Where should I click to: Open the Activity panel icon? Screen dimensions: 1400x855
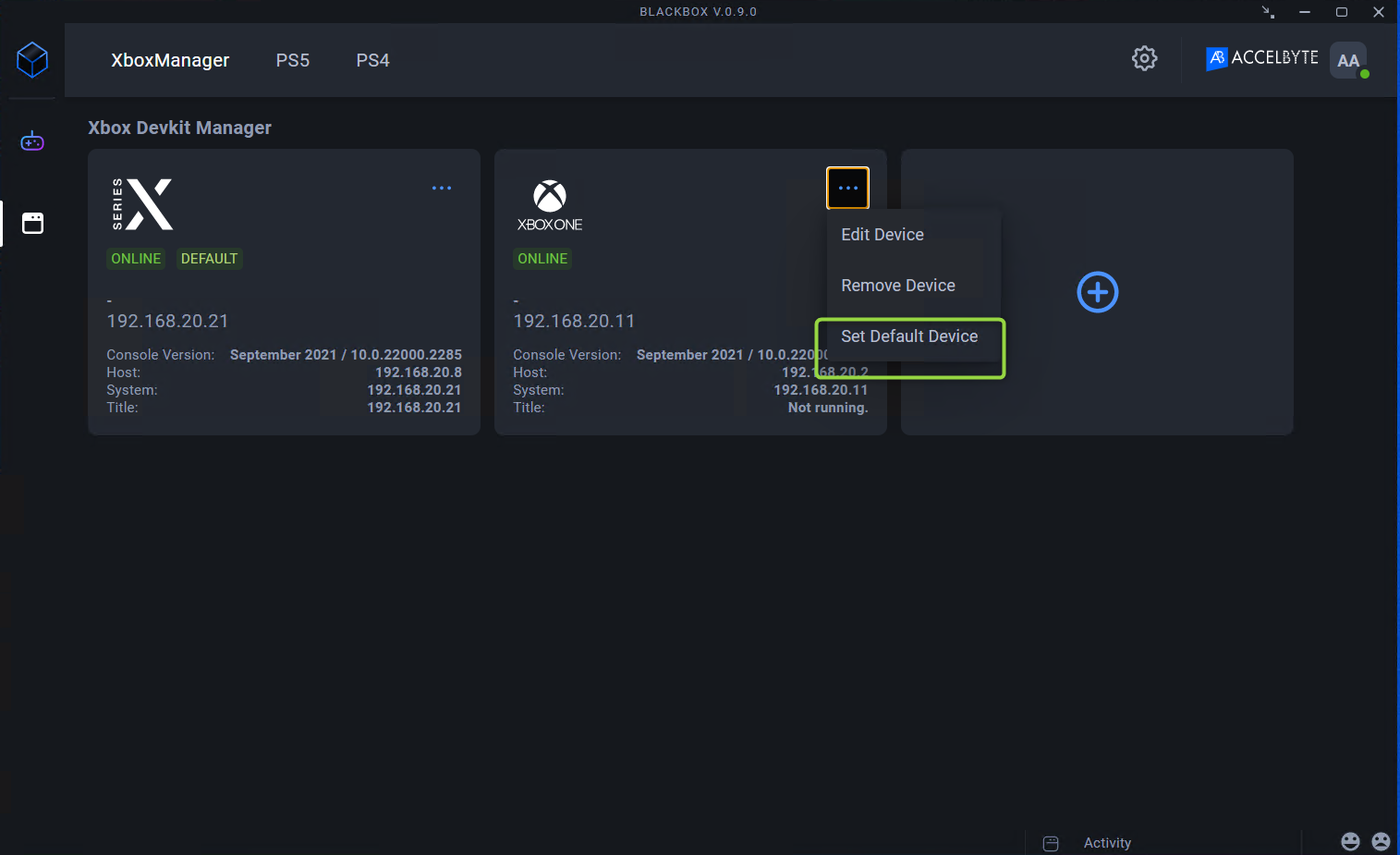point(1051,843)
